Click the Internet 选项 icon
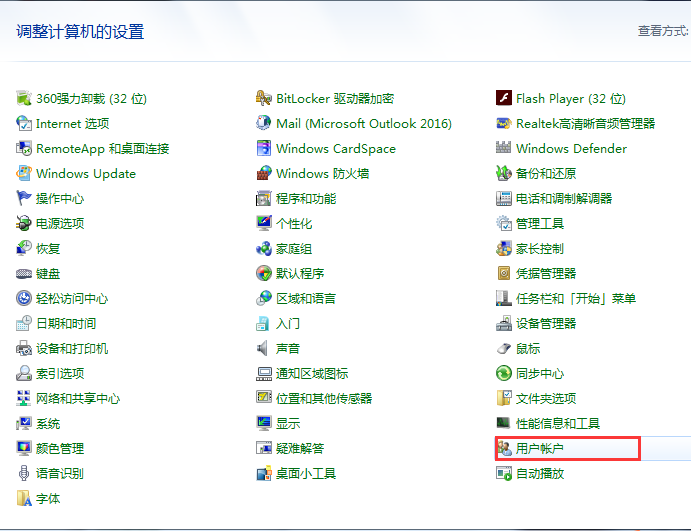This screenshot has height=531, width=691. (24, 123)
